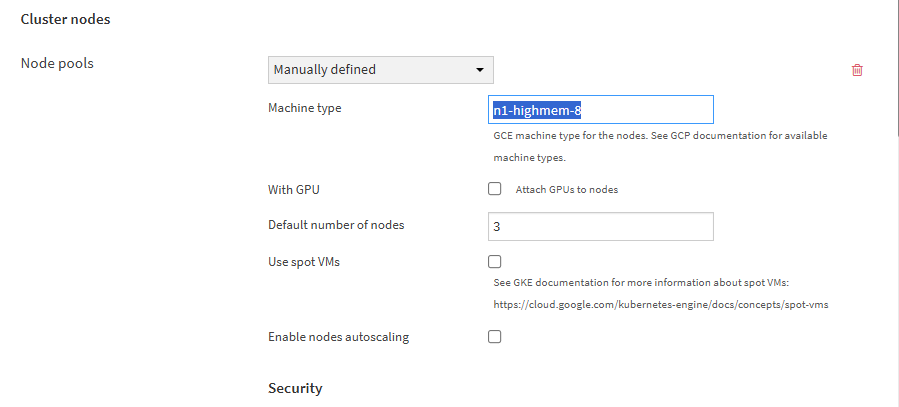The width and height of the screenshot is (899, 407).
Task: Open the Manually defined node pools dropdown
Action: coord(380,70)
